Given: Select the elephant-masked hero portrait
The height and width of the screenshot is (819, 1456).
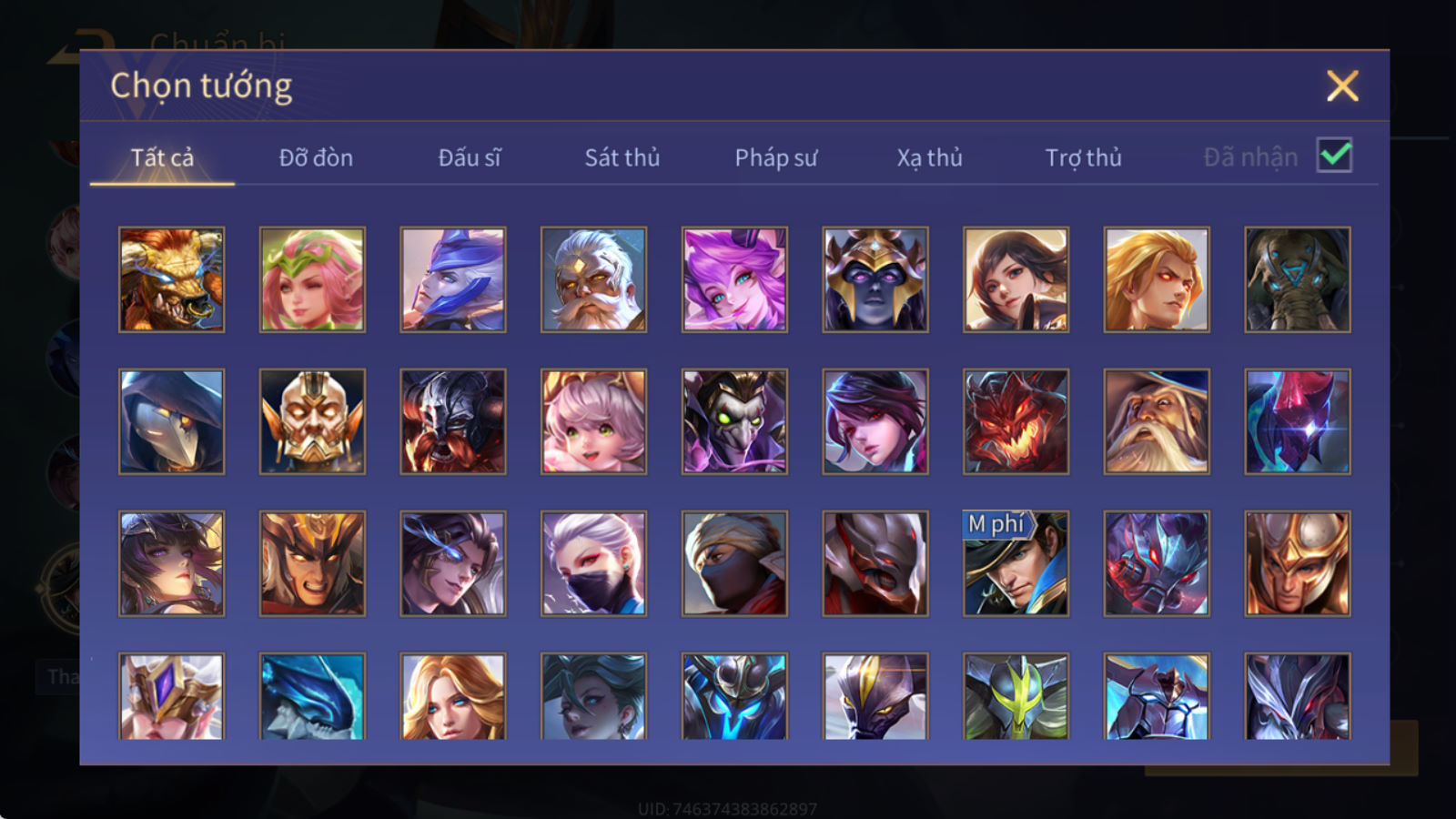Looking at the screenshot, I should (1297, 279).
